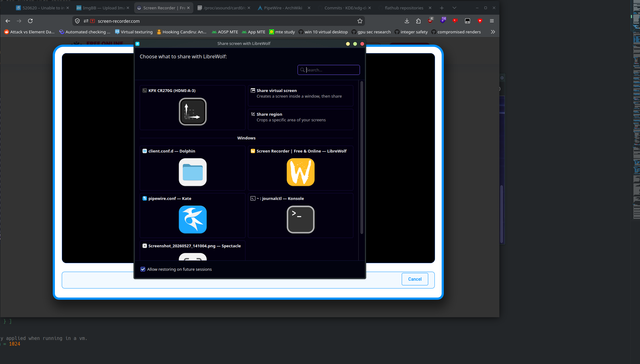
Task: Switch to the ImgBB Upload tab
Action: pos(102,8)
